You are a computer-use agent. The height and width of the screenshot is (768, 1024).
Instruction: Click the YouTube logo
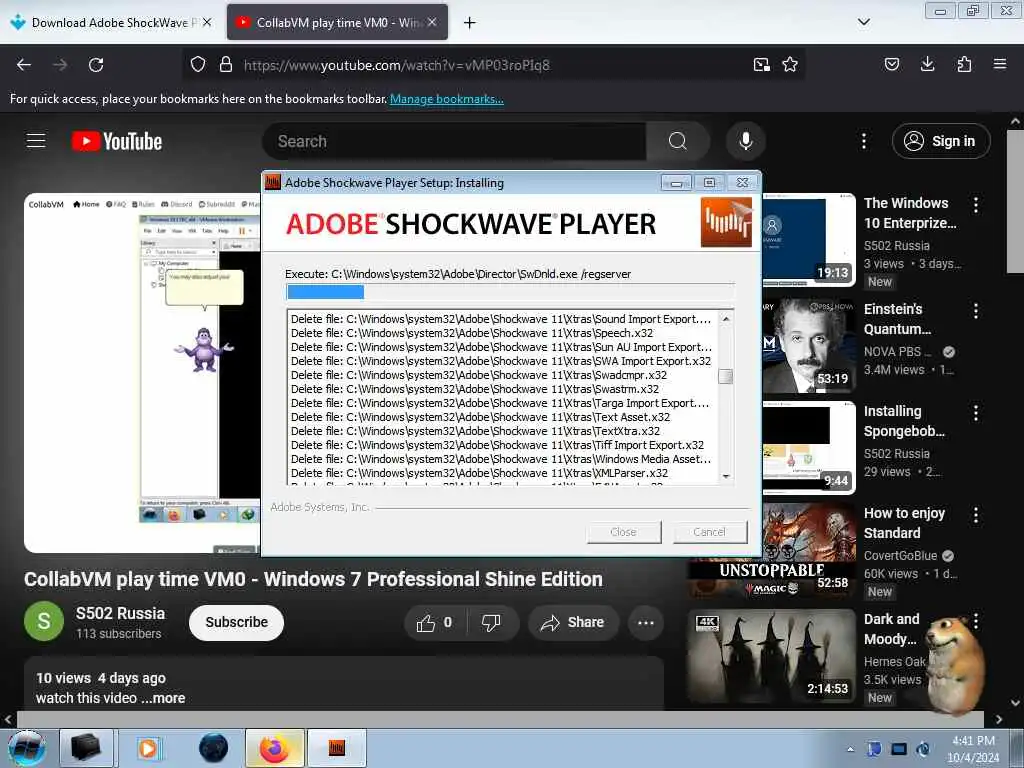117,141
